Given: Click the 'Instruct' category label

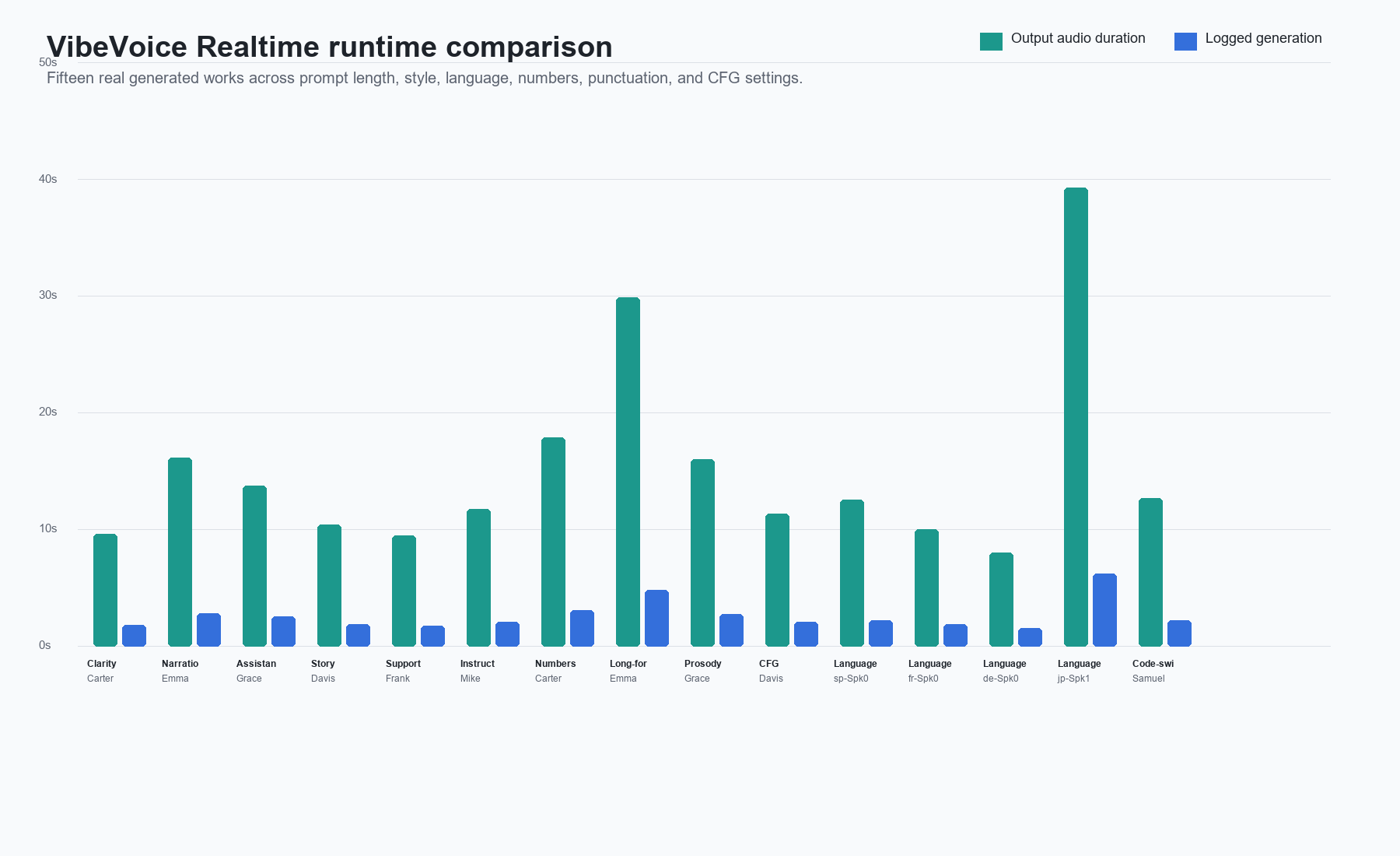Looking at the screenshot, I should pyautogui.click(x=477, y=664).
